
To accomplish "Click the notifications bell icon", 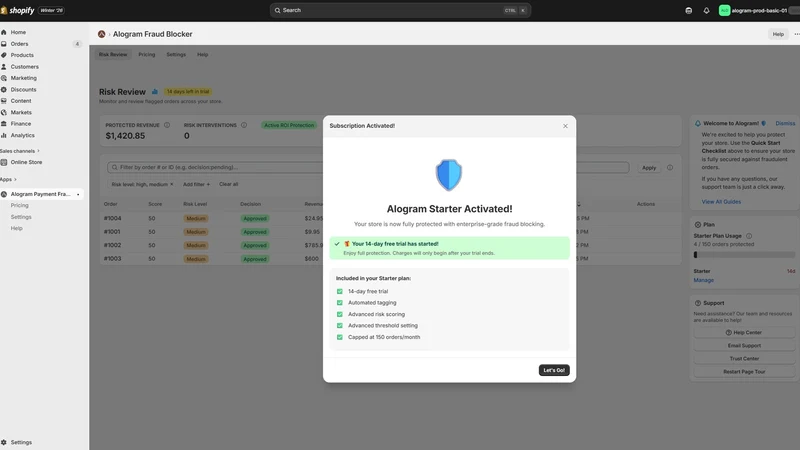I will coord(706,10).
